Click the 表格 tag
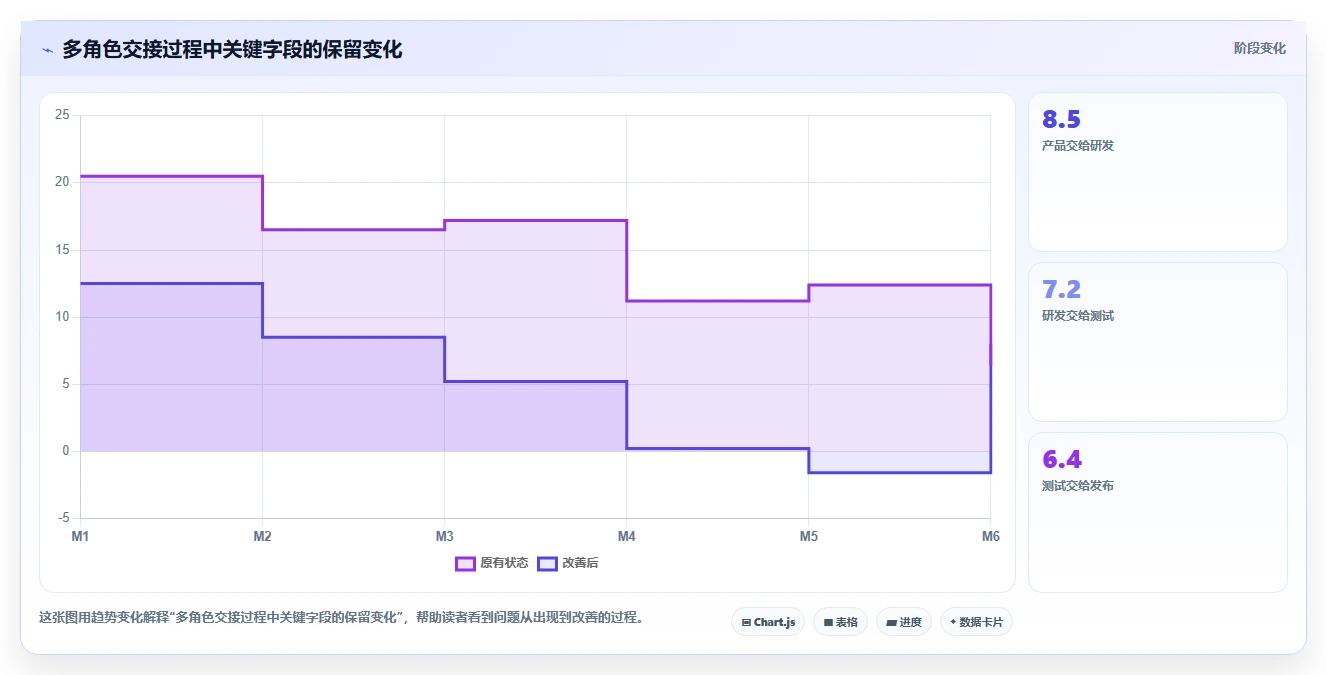 tap(840, 622)
